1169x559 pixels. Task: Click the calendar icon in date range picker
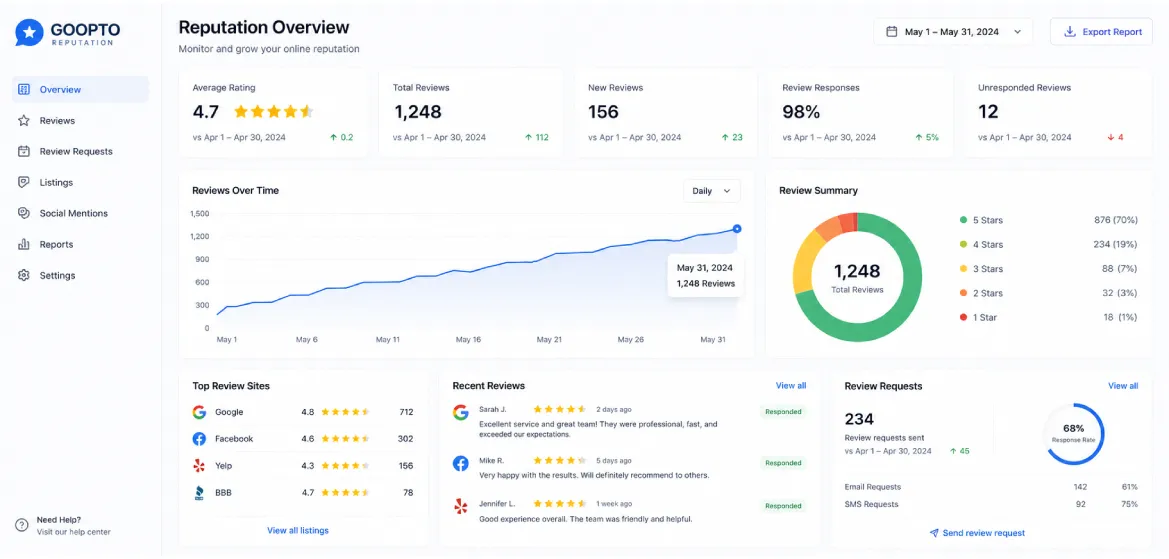pos(891,32)
